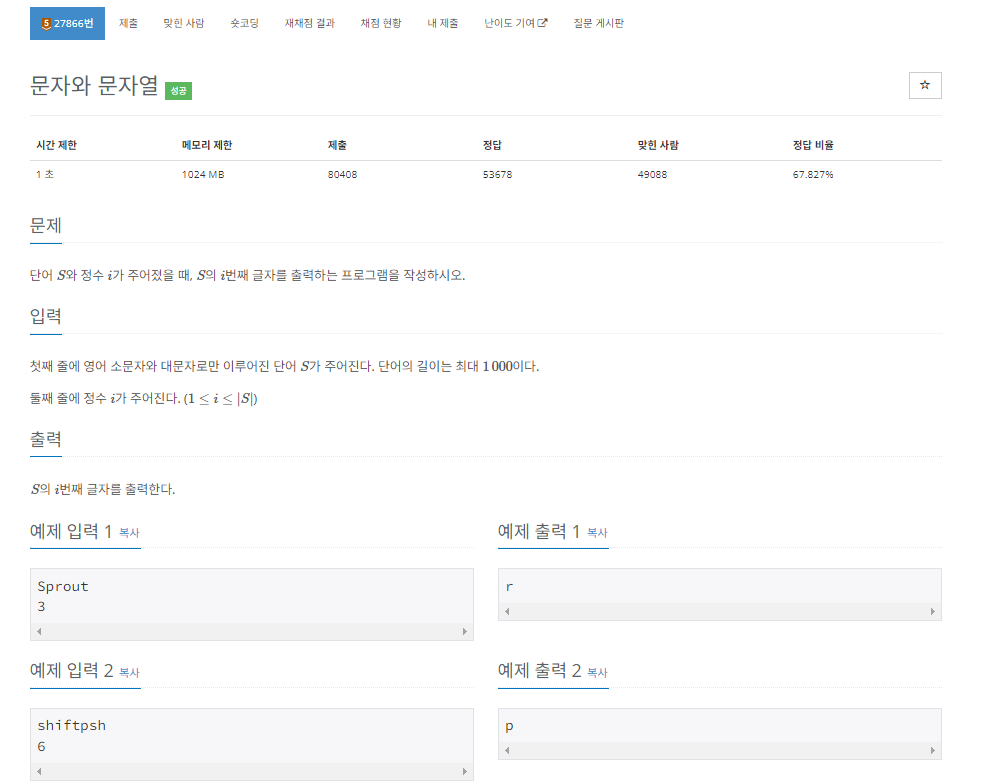Copy 예제 입력 1 via 복사 link
The height and width of the screenshot is (781, 982).
point(129,532)
